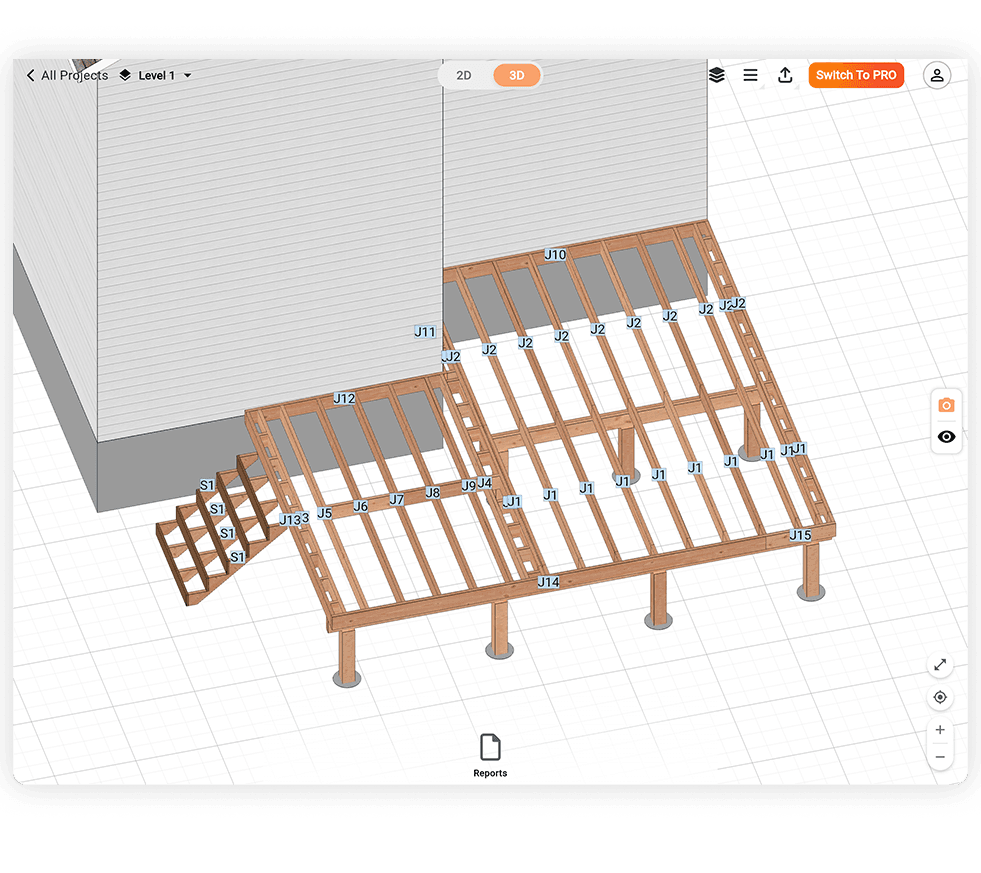This screenshot has width=981, height=873.
Task: Open Reports from the bottom bar
Action: pos(490,752)
